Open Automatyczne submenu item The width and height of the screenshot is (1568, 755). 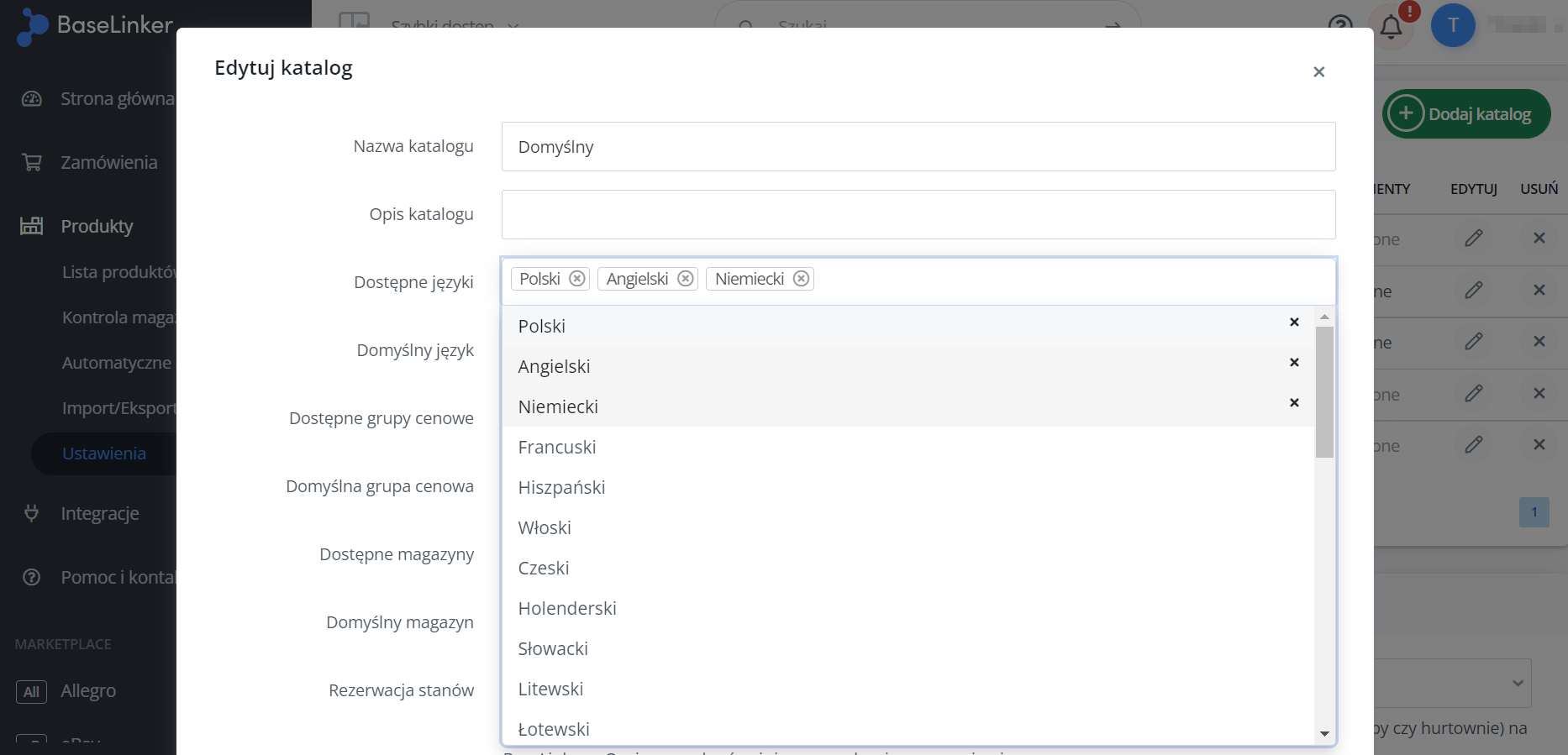coord(117,363)
